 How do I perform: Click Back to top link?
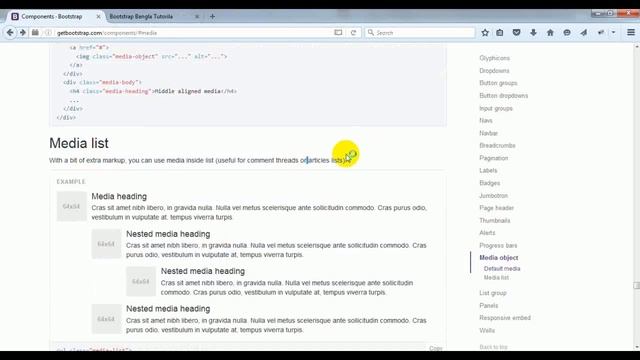[x=493, y=347]
